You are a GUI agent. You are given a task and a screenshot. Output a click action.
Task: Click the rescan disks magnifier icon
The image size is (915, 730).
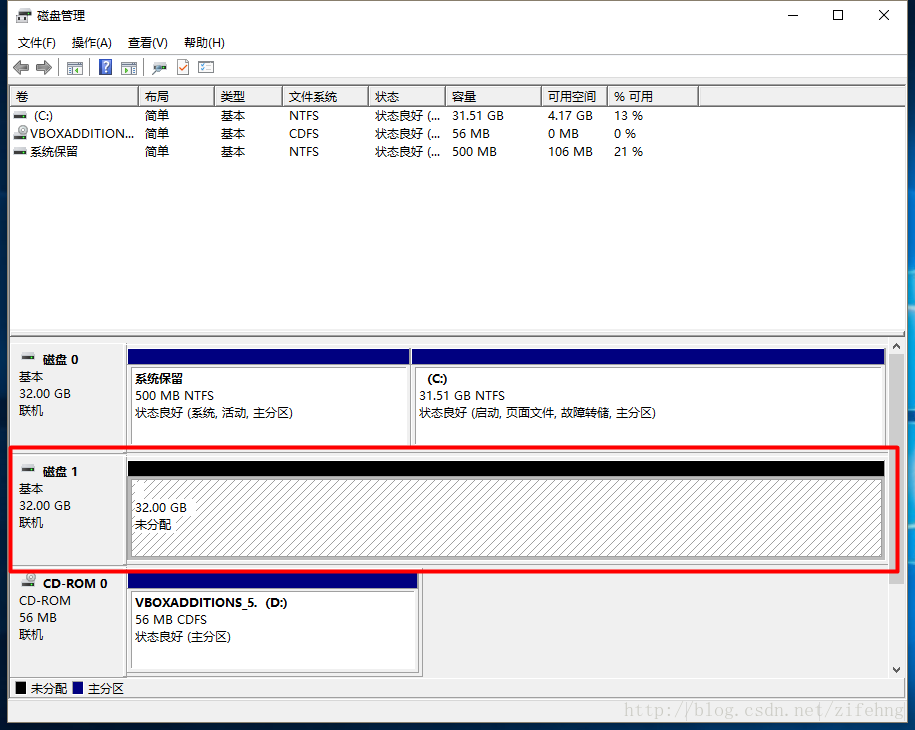[x=159, y=68]
